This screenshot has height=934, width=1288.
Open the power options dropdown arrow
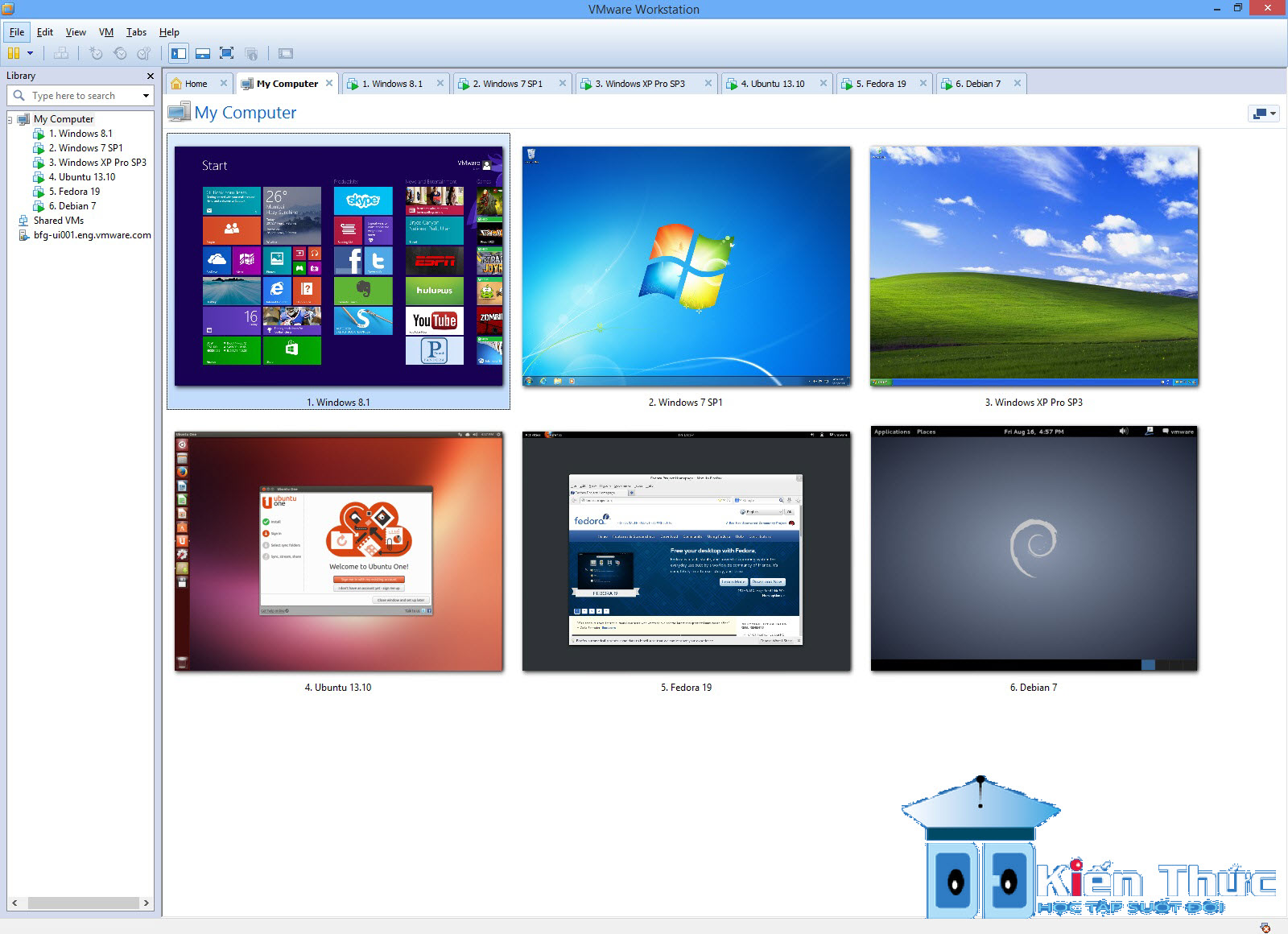click(31, 54)
